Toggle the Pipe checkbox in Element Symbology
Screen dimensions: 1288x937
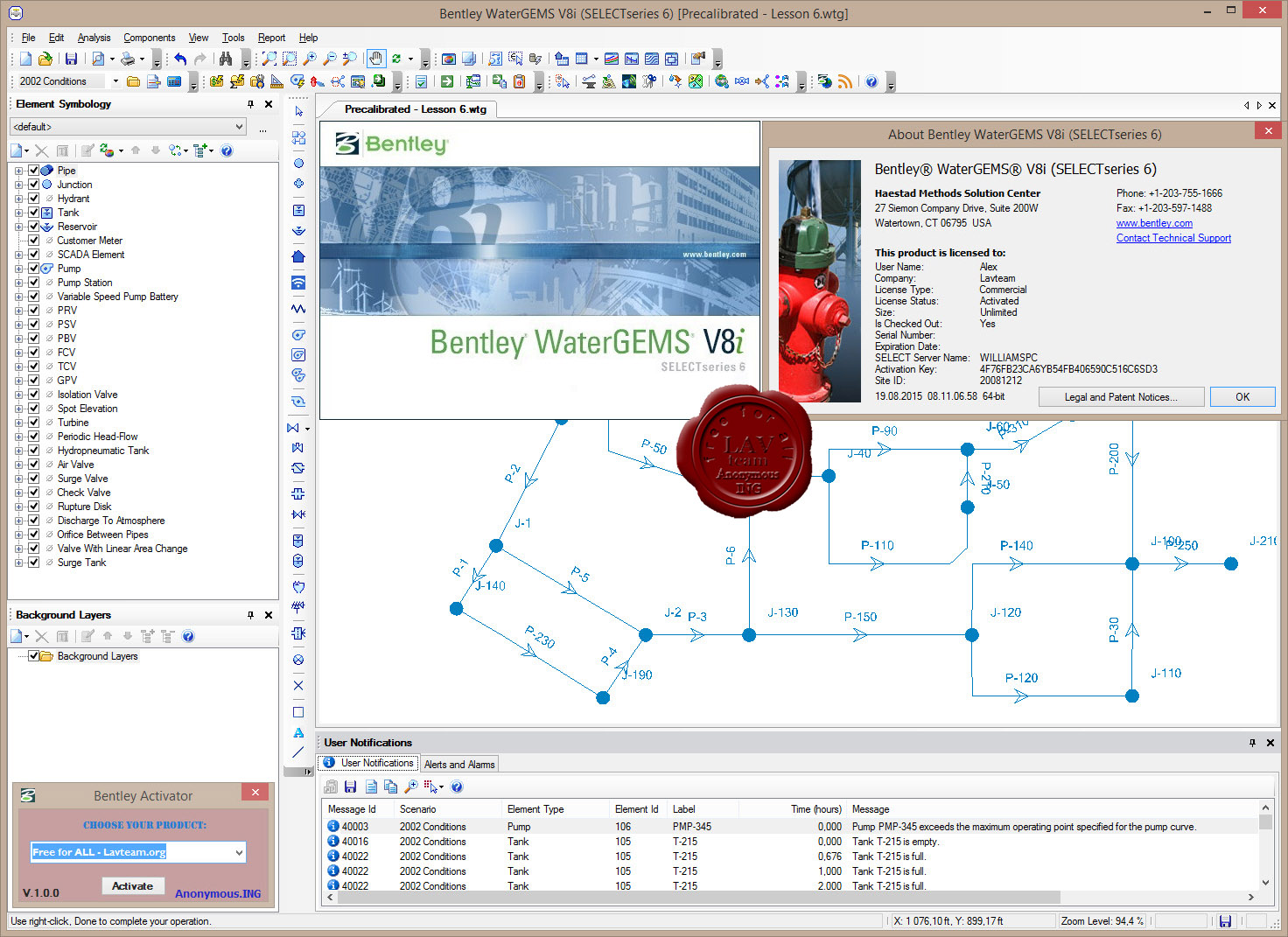click(33, 171)
